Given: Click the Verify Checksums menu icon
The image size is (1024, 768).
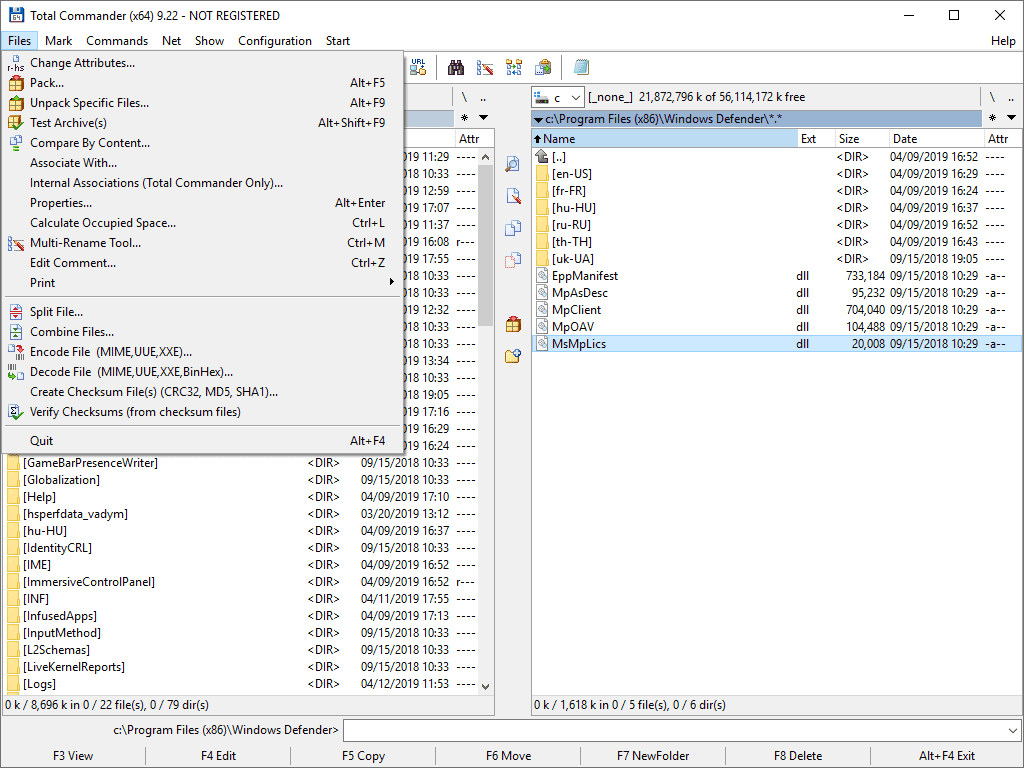Looking at the screenshot, I should click(16, 412).
